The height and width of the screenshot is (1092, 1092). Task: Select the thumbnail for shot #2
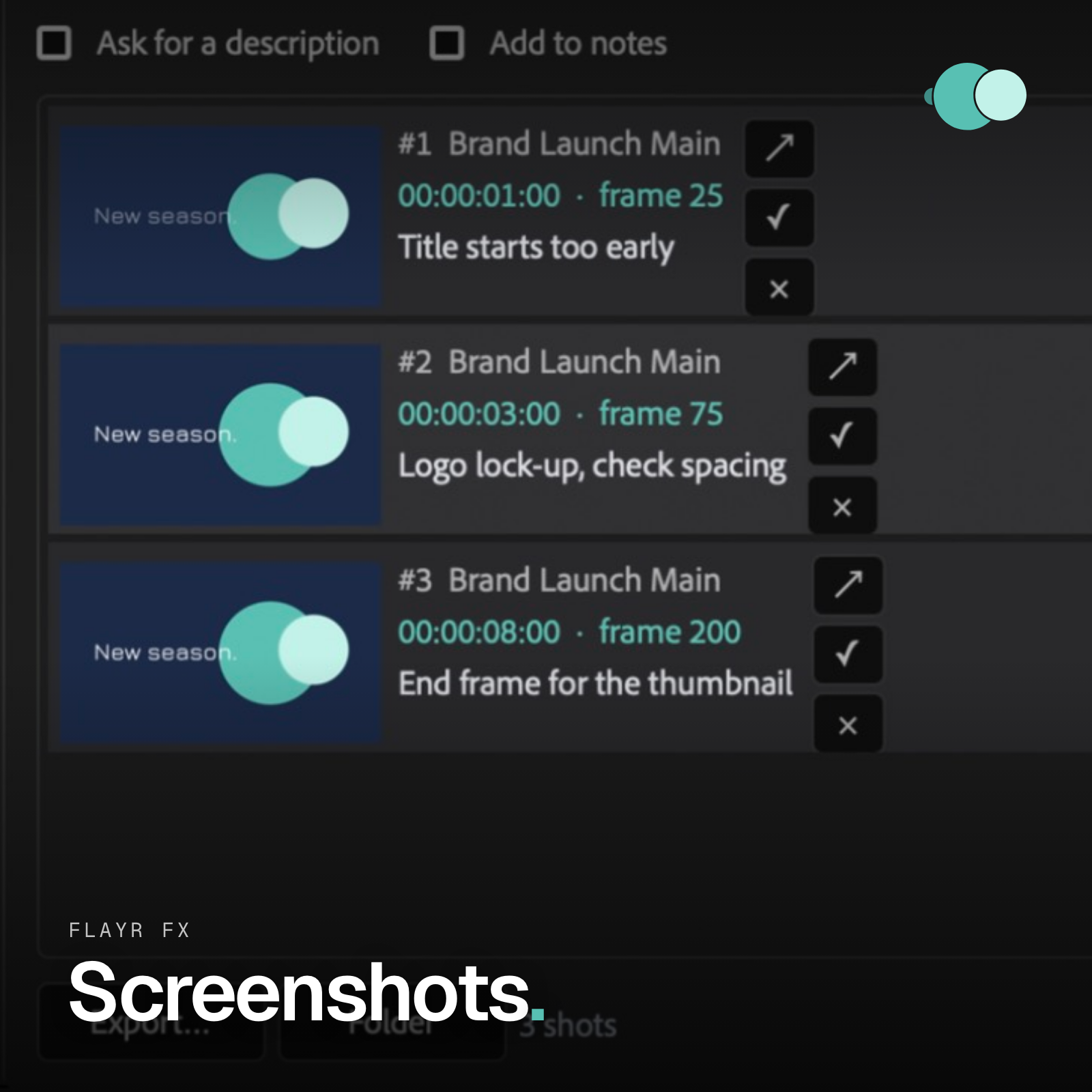click(x=220, y=435)
